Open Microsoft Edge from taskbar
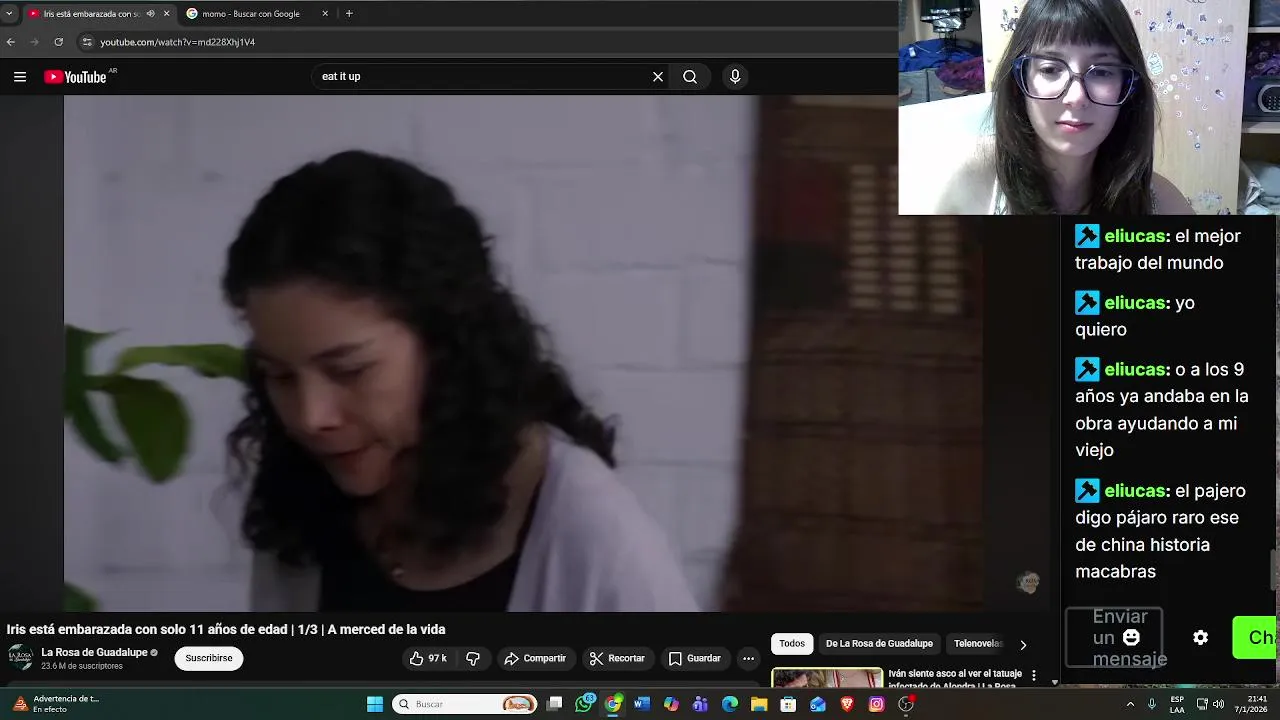 pyautogui.click(x=730, y=704)
